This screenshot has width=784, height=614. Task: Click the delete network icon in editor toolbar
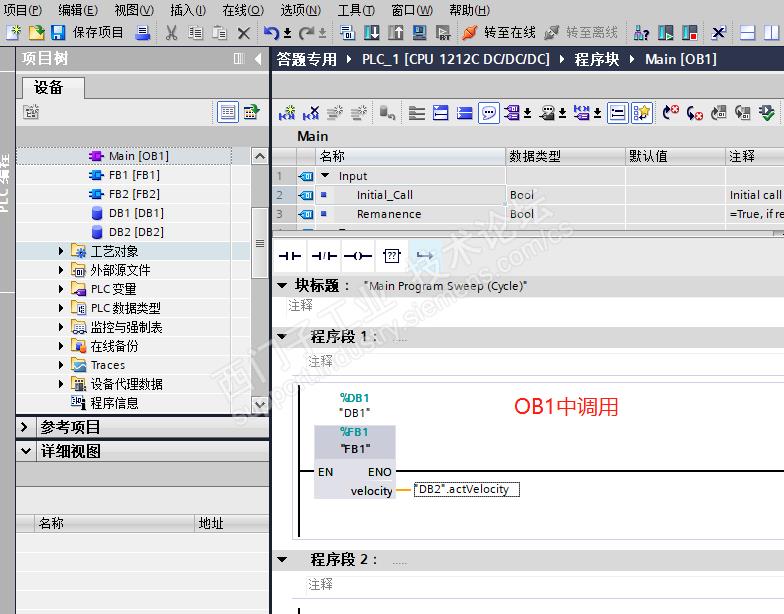click(x=311, y=113)
